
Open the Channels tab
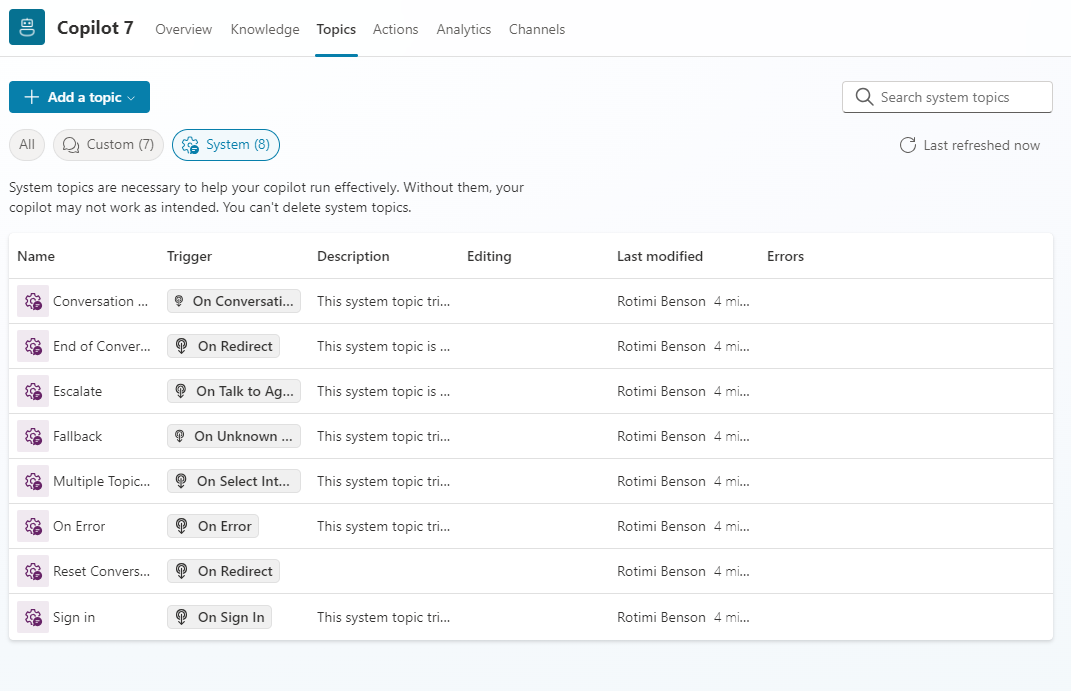point(537,29)
